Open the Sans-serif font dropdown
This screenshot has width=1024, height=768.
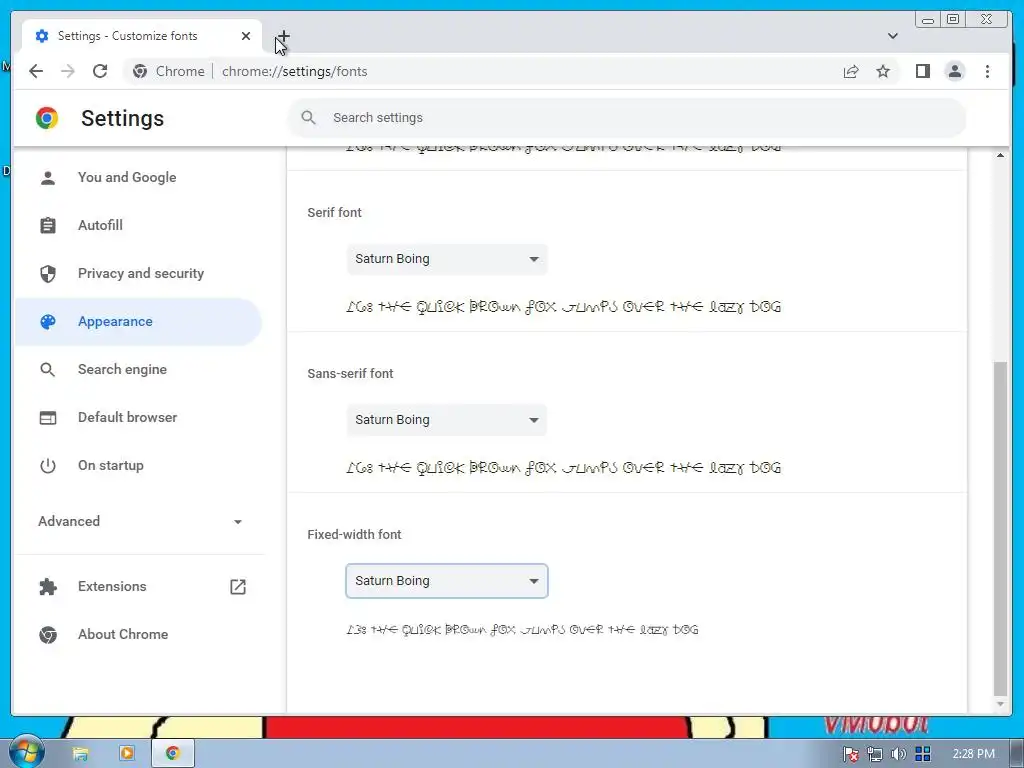pos(447,420)
